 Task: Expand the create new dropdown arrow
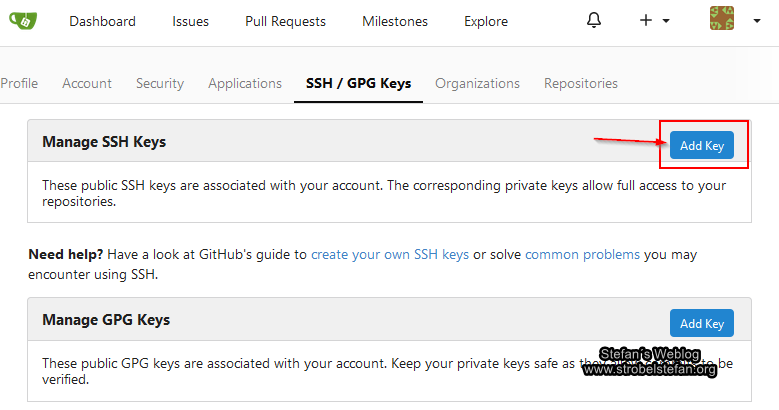667,21
